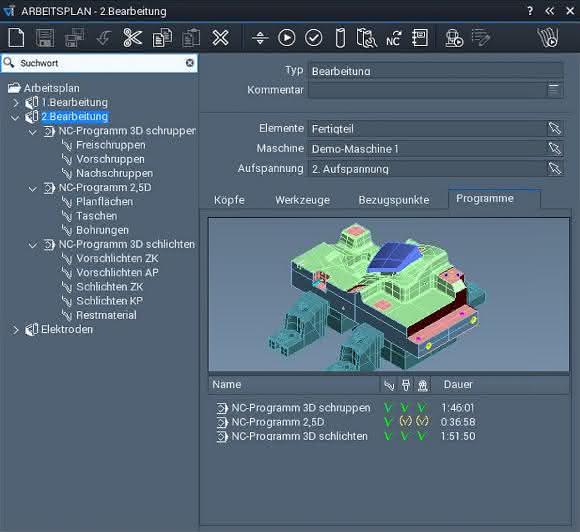Click the tool cylinder toolbar icon
This screenshot has height=532, width=580.
pos(340,38)
